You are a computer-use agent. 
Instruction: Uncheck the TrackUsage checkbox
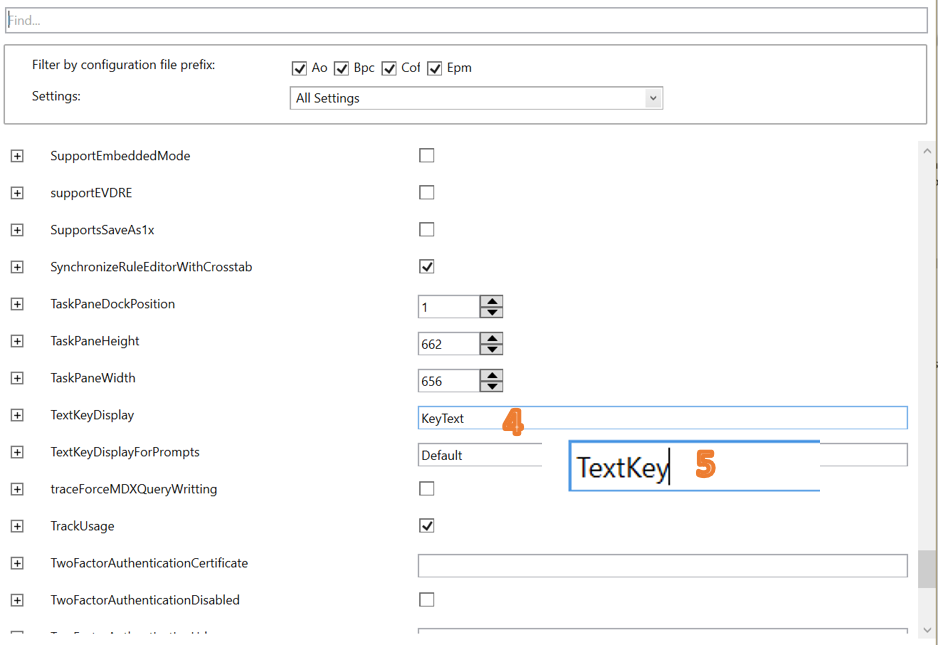point(427,526)
